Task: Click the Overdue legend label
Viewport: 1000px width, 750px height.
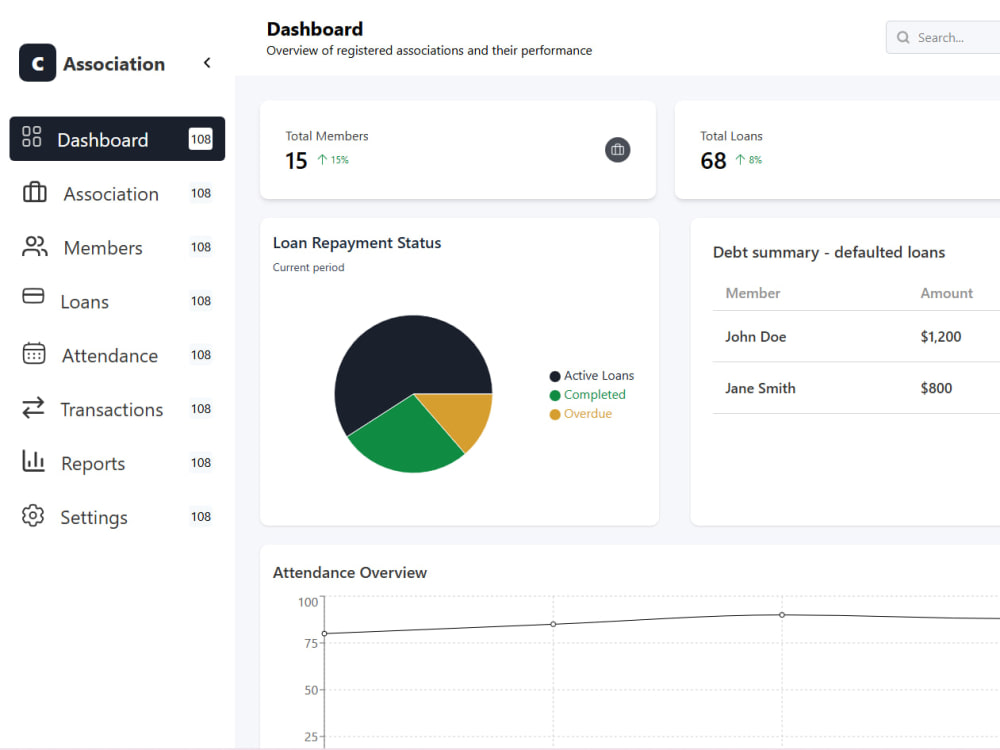Action: click(x=588, y=414)
